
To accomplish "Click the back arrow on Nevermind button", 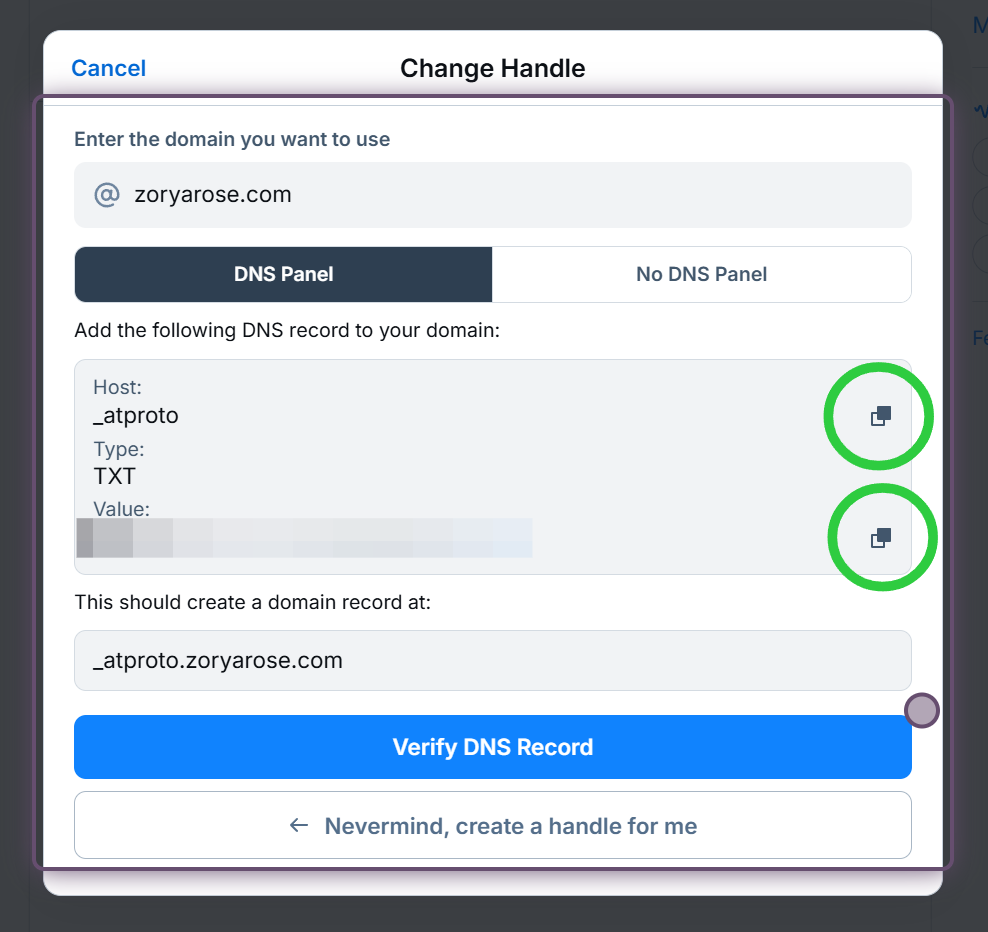I will (298, 825).
